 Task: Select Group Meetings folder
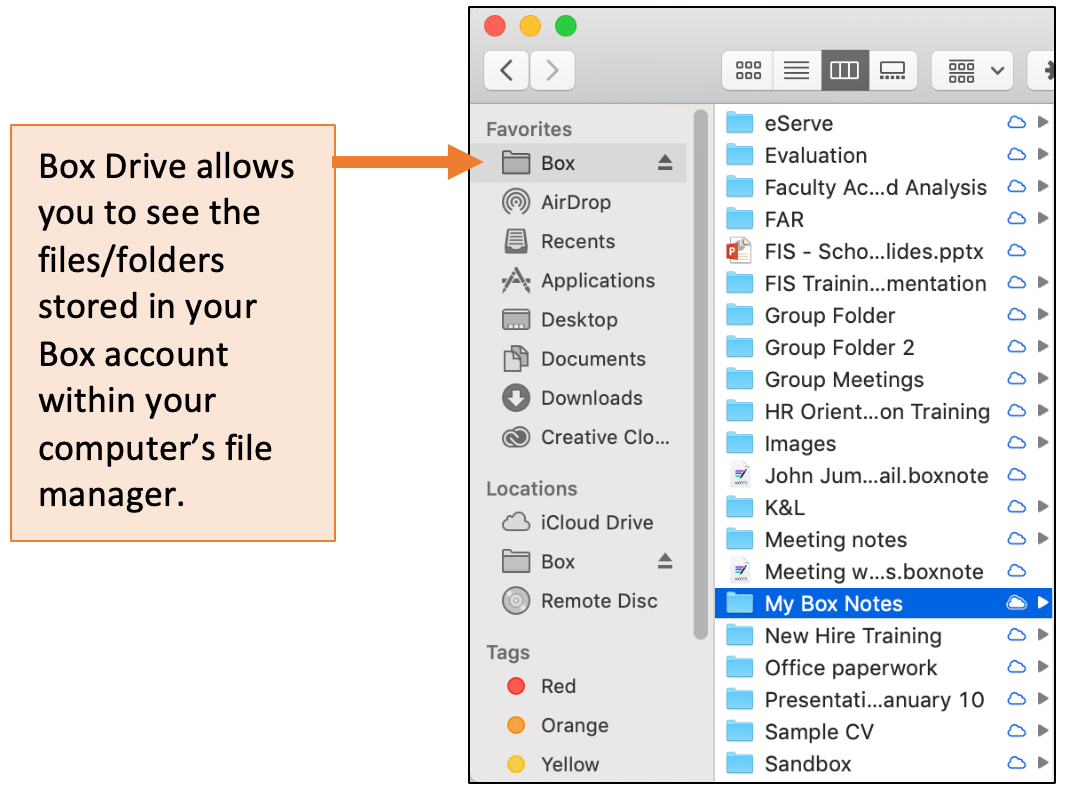pos(883,379)
